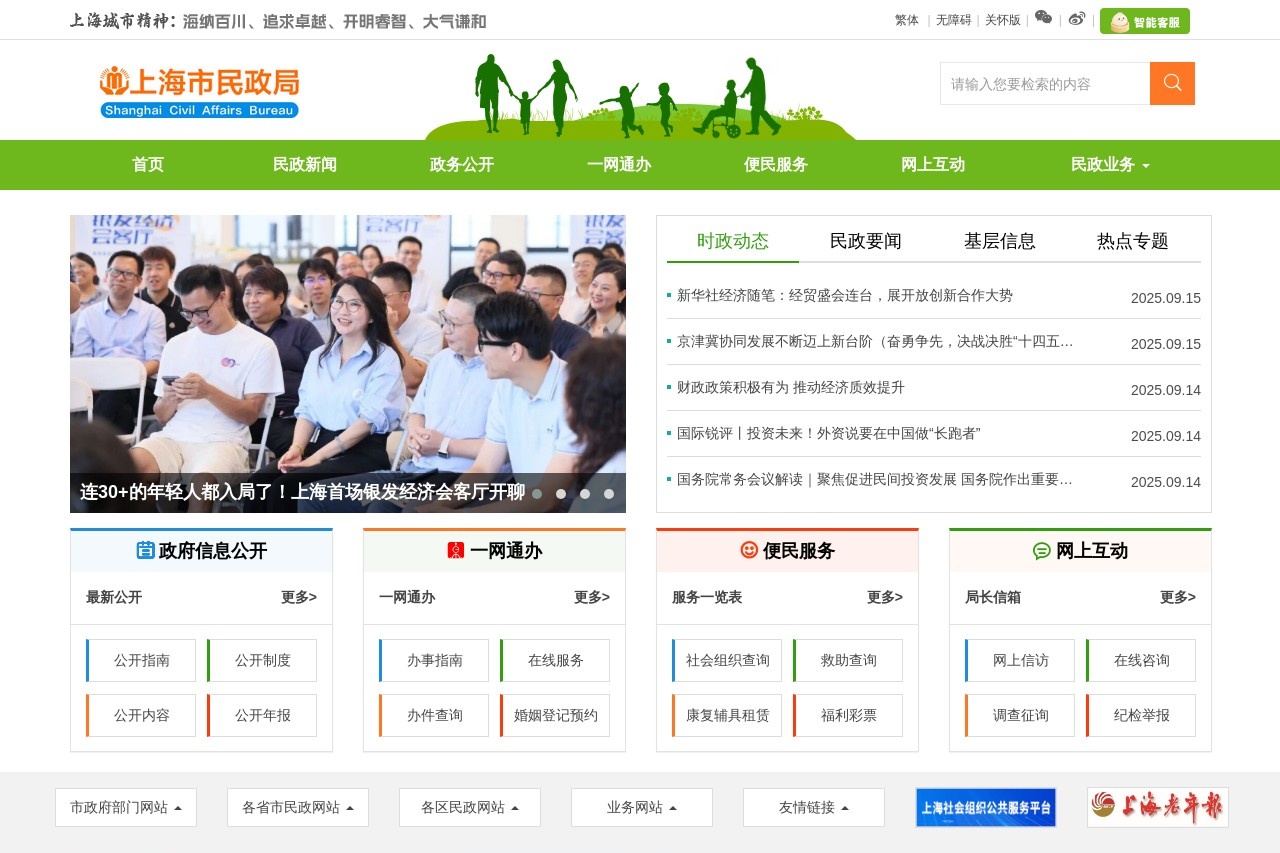Open the 上海老年报 banner
Image resolution: width=1280 pixels, height=853 pixels.
[x=1157, y=807]
